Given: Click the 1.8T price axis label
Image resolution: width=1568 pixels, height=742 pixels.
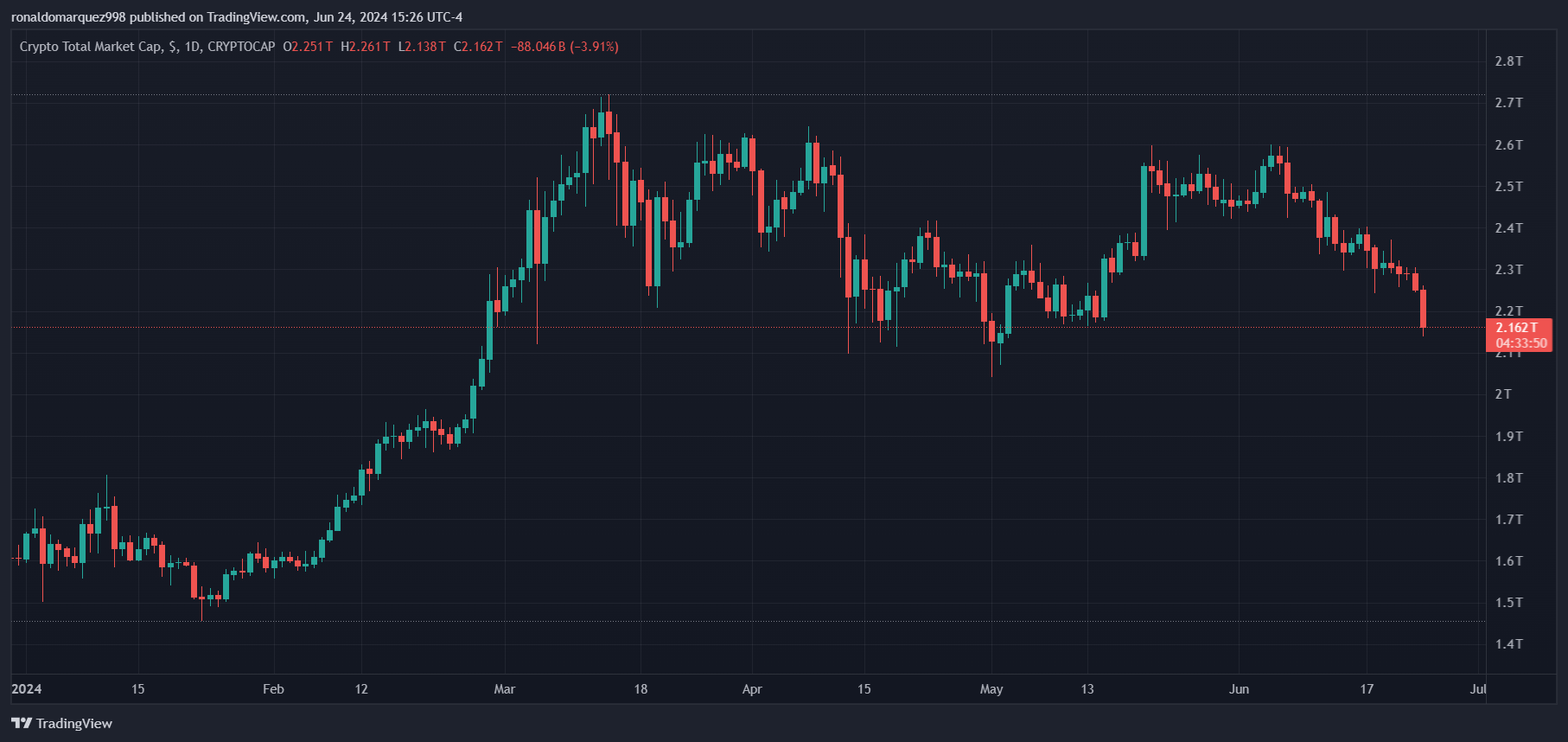Looking at the screenshot, I should (x=1509, y=478).
